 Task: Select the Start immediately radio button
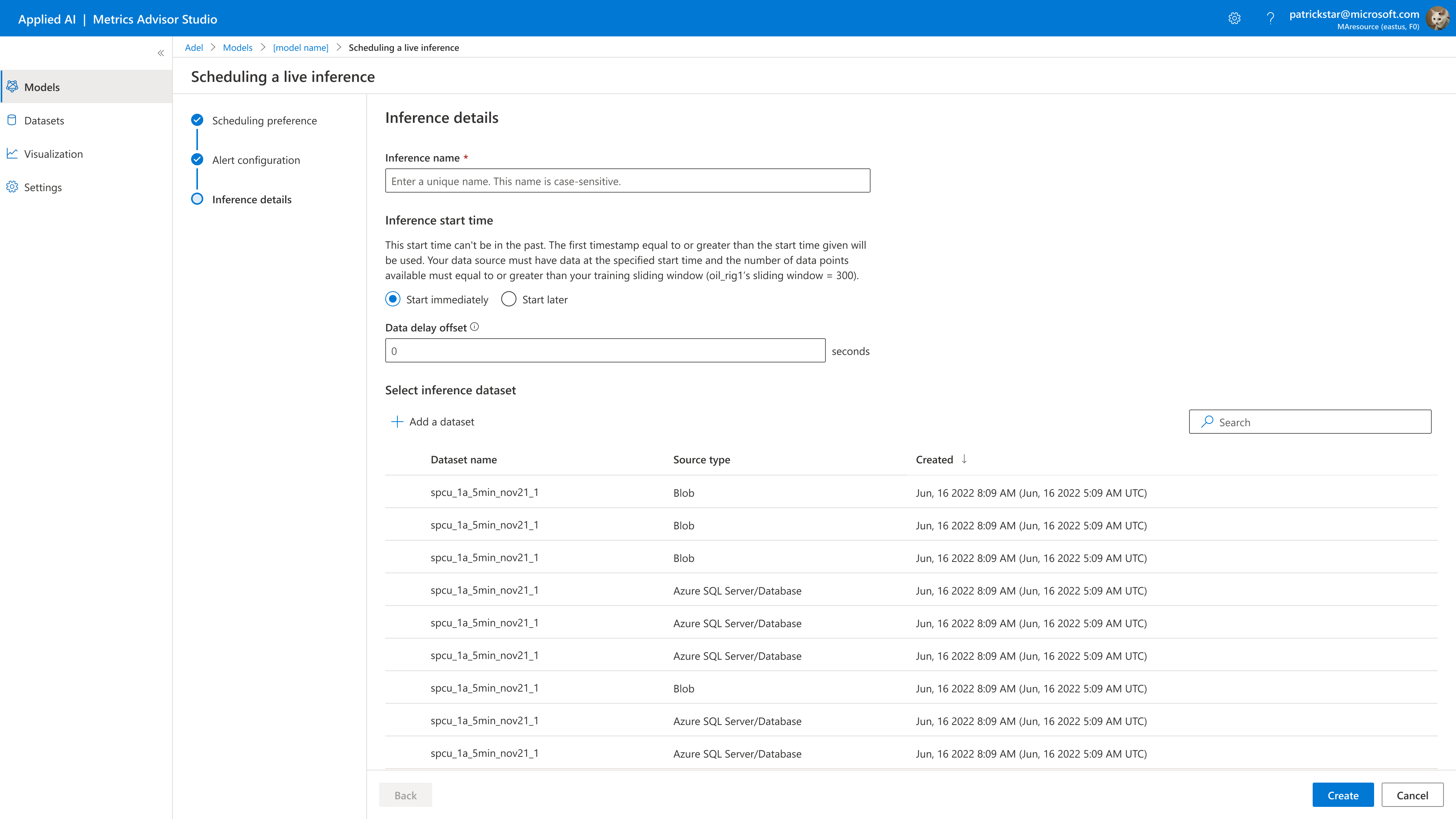393,299
